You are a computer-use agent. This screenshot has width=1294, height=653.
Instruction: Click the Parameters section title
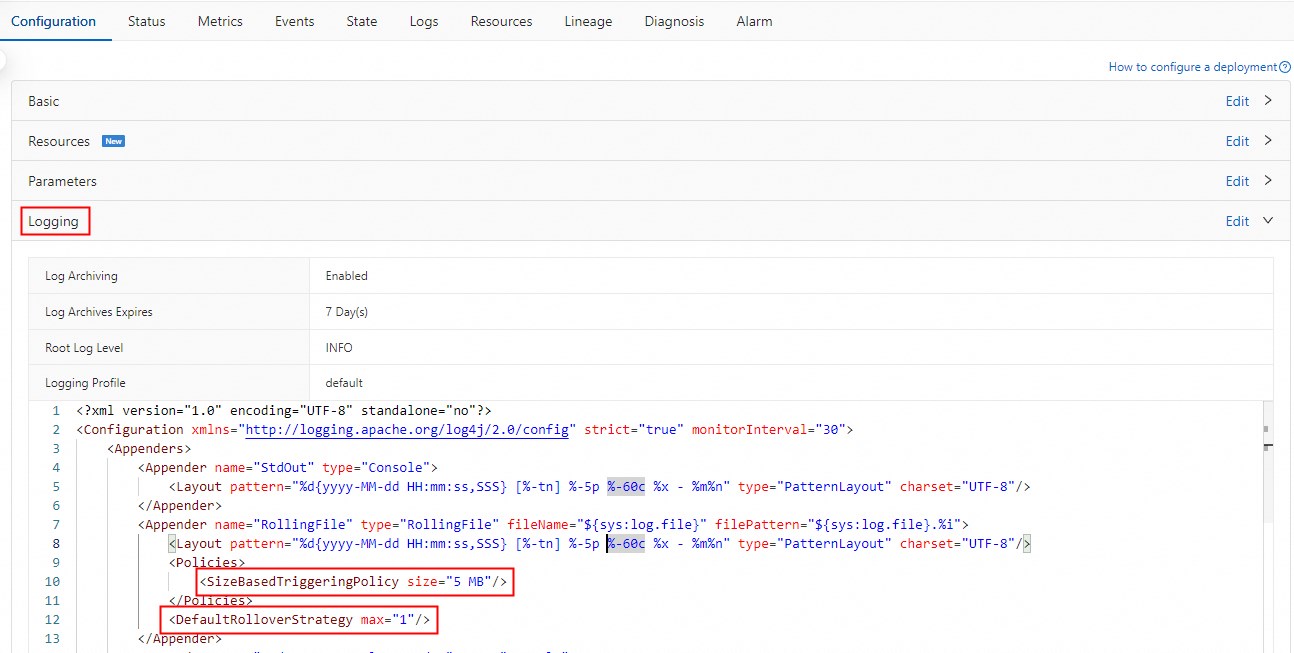point(62,181)
